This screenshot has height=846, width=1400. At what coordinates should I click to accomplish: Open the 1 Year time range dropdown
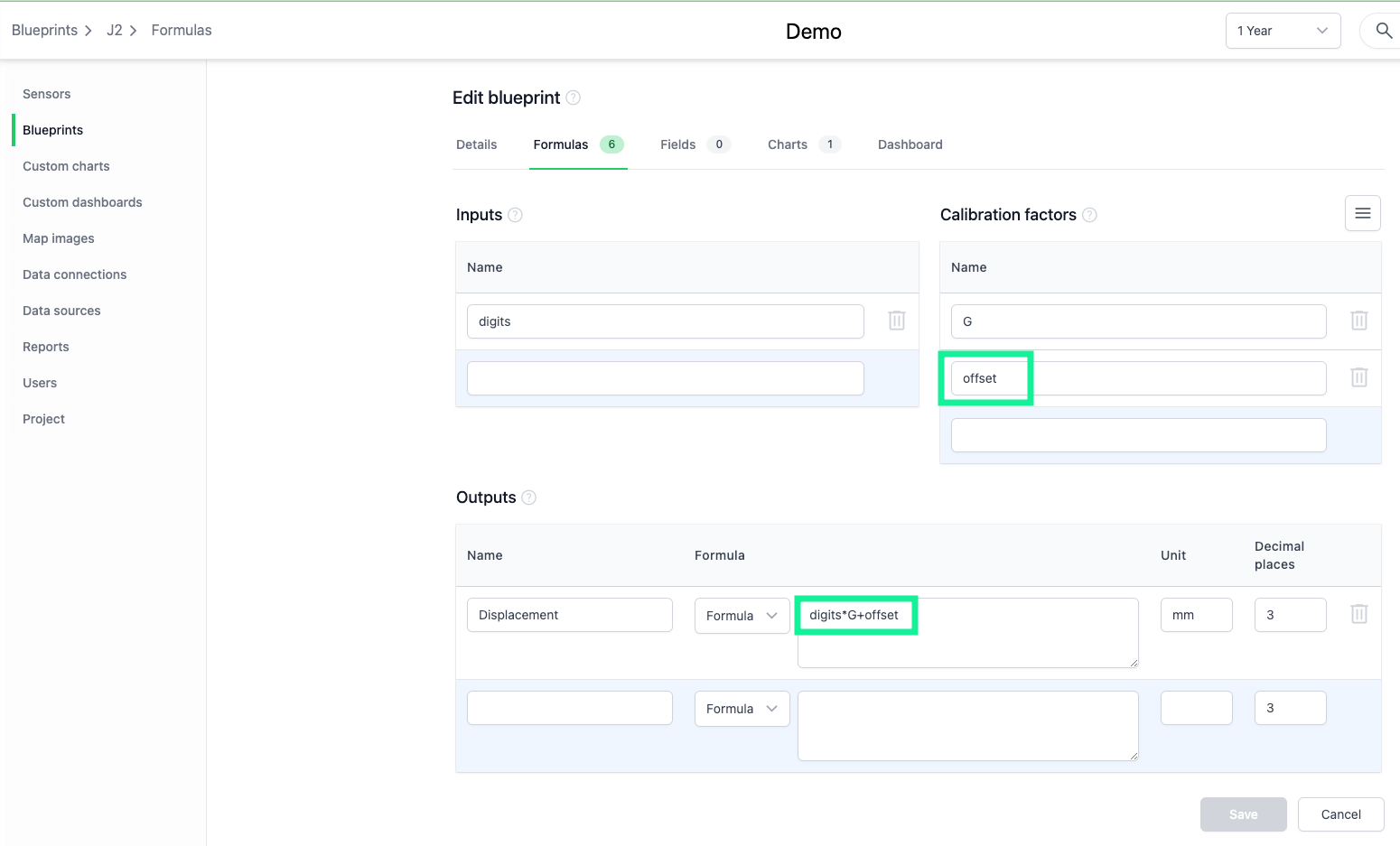tap(1283, 31)
